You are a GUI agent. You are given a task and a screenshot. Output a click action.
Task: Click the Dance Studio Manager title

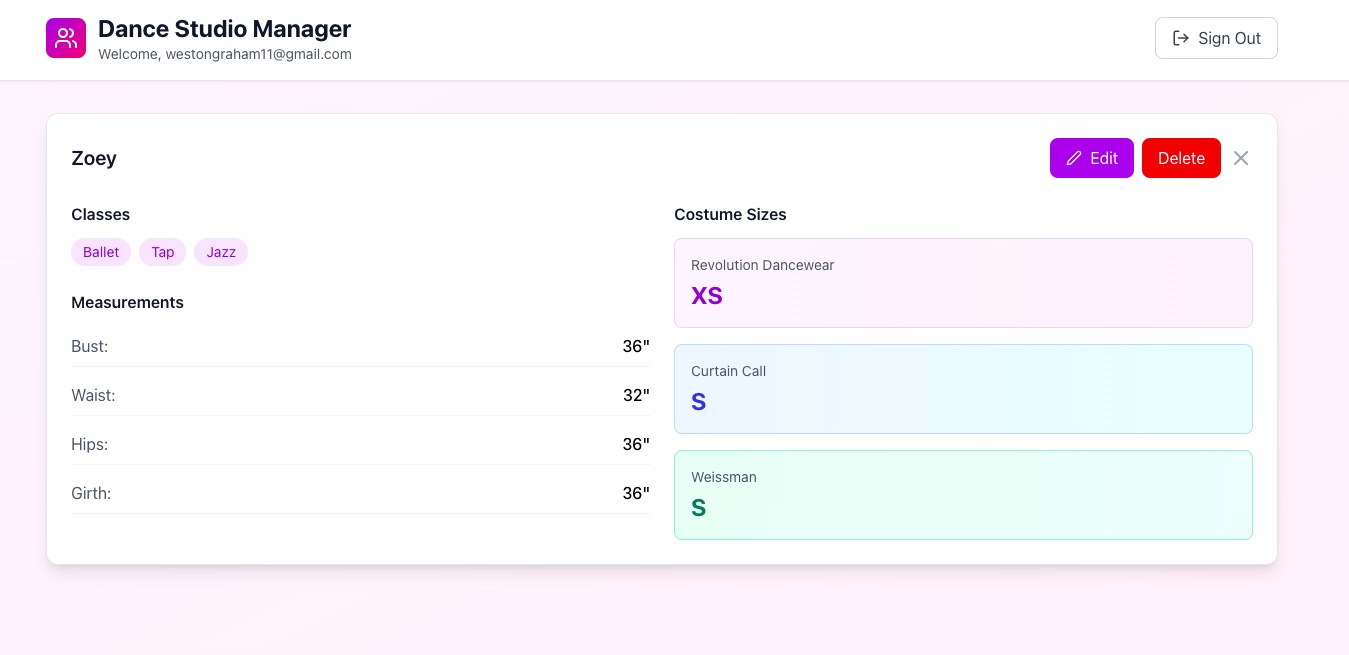point(225,29)
